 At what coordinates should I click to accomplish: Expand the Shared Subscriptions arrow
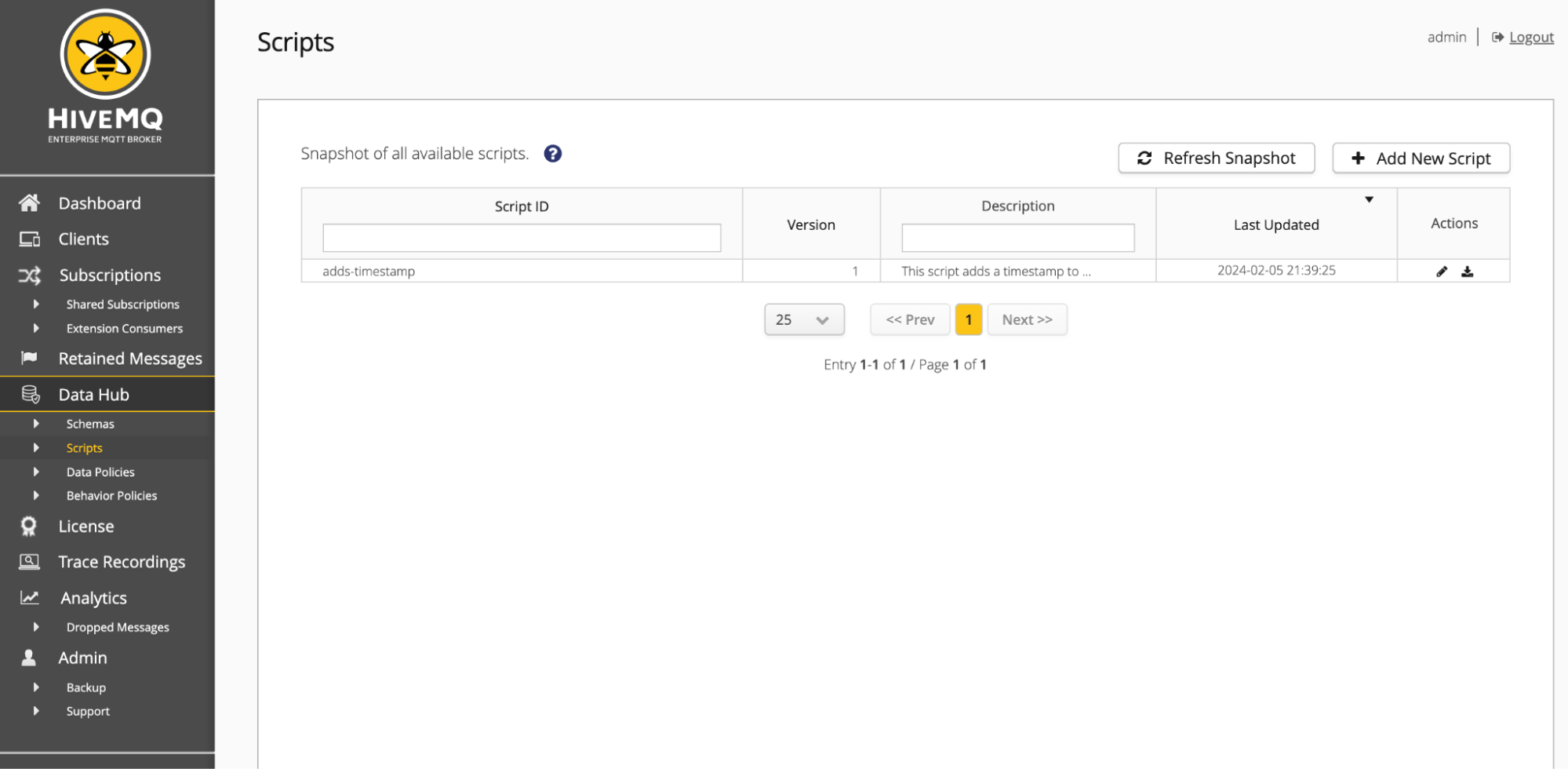[36, 304]
